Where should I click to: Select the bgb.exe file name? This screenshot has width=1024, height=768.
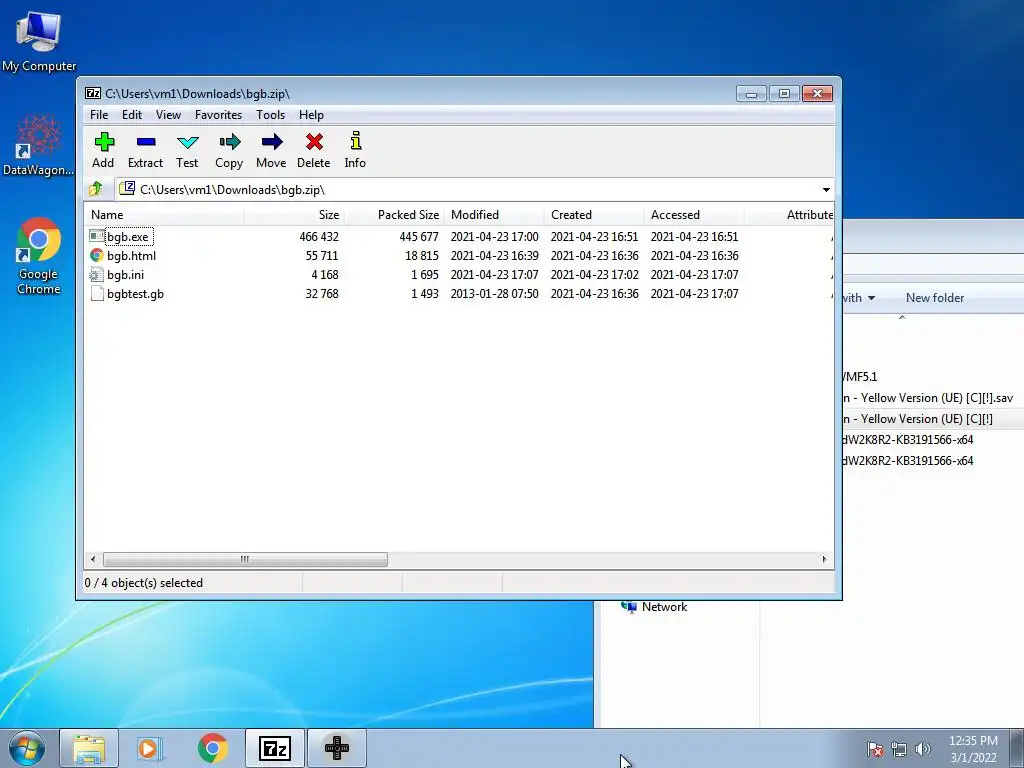tap(128, 236)
